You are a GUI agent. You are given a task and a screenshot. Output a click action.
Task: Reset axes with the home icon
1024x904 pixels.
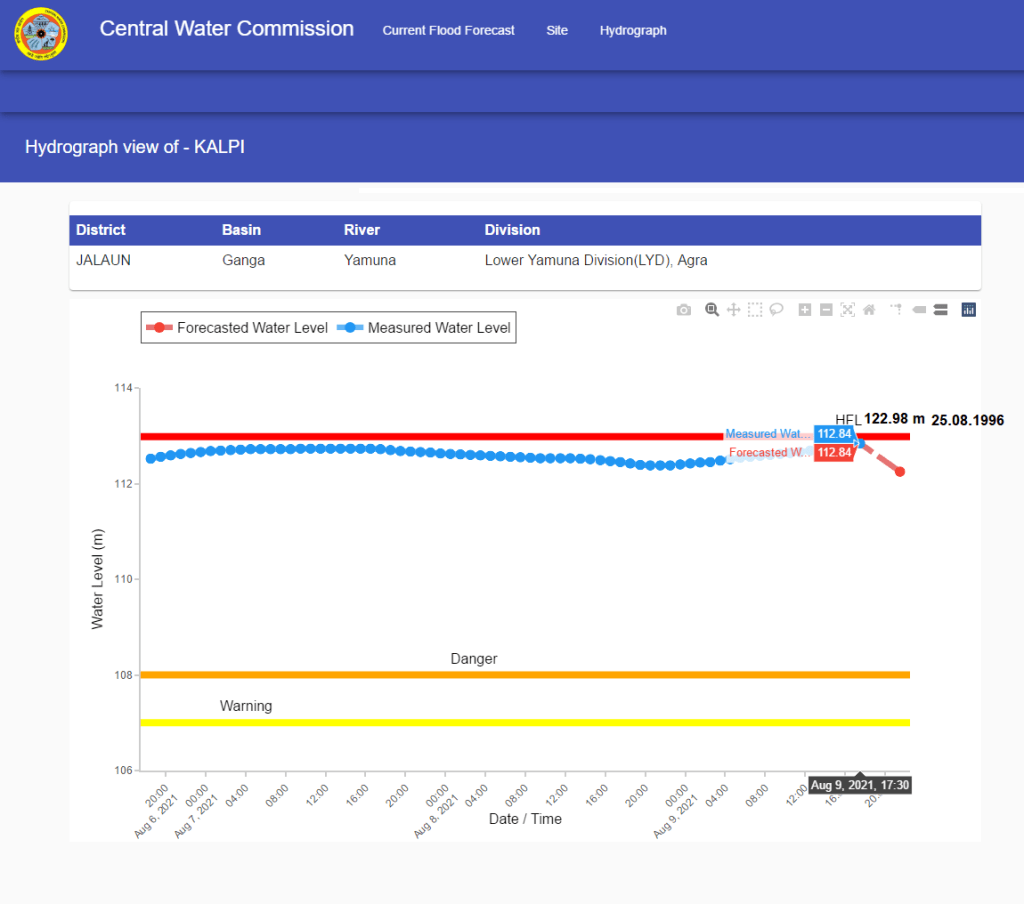(x=869, y=310)
